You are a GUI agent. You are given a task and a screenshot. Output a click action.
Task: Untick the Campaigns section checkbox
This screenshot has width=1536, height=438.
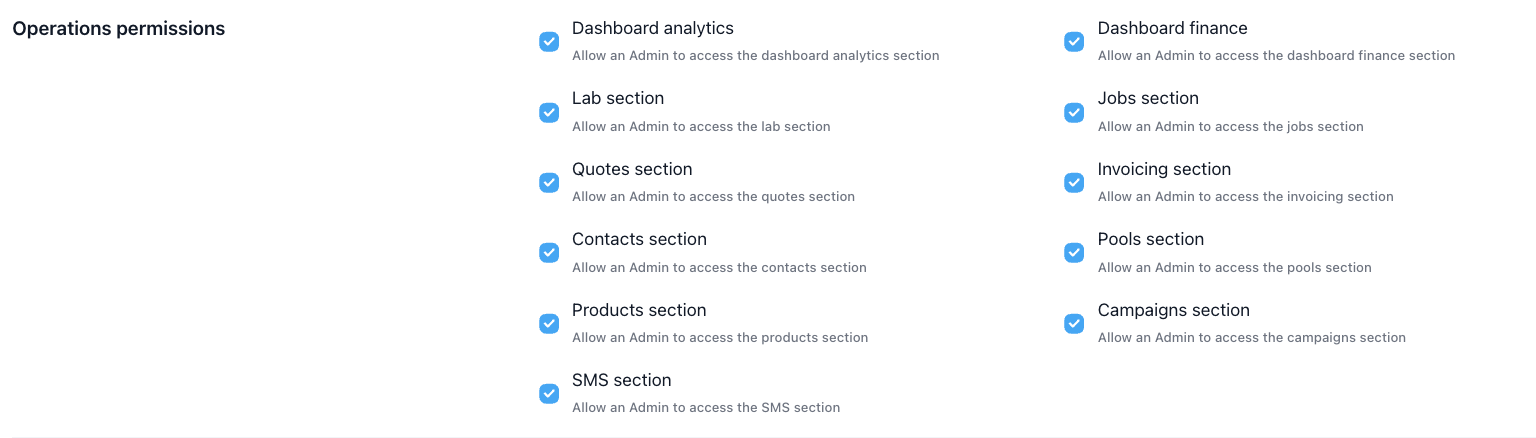[x=1074, y=324]
